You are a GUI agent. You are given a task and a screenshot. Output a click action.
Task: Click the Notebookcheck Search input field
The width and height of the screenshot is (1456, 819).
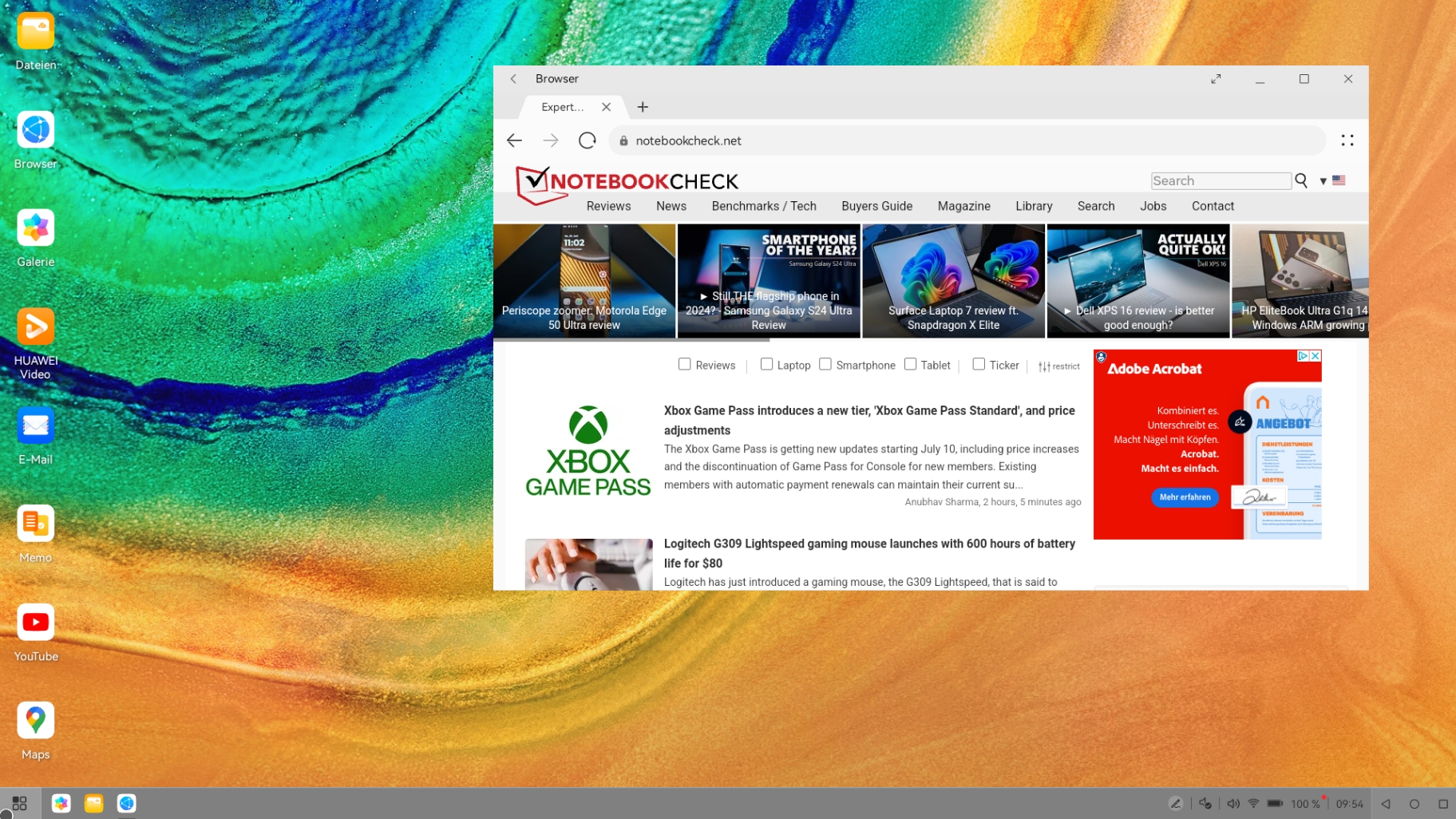tap(1221, 181)
